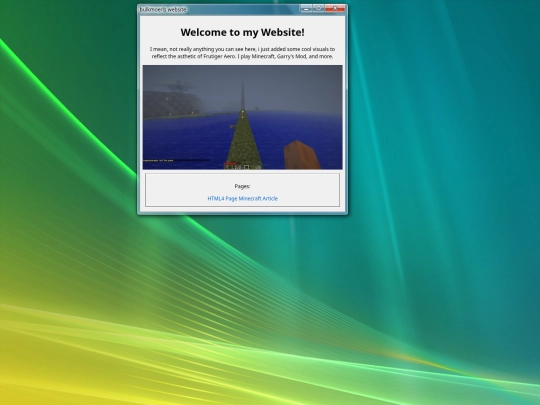Viewport: 540px width, 405px height.
Task: Open the HTML4 Page link
Action: [x=222, y=198]
